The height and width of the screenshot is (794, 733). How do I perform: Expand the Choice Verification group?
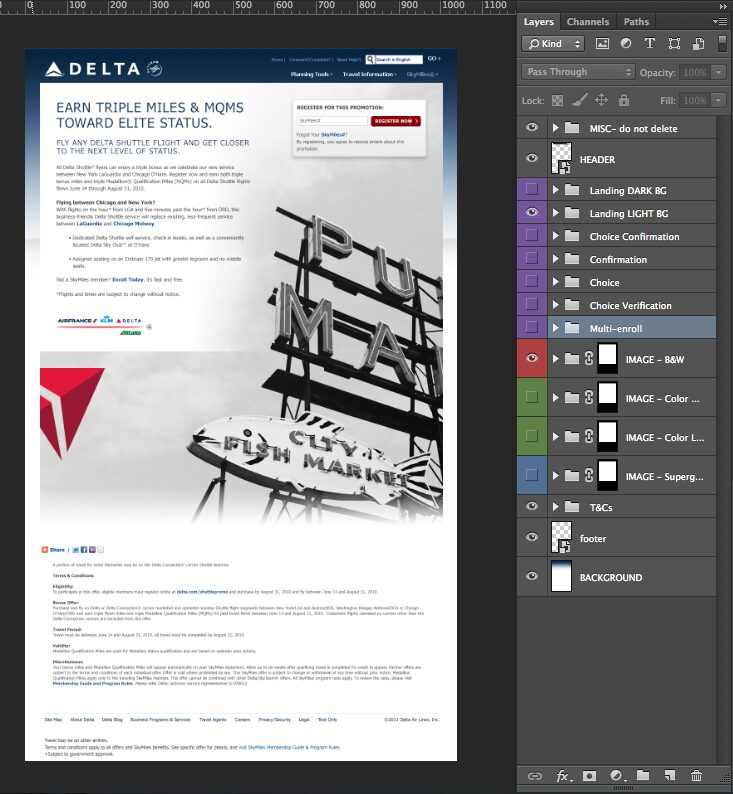click(x=556, y=304)
